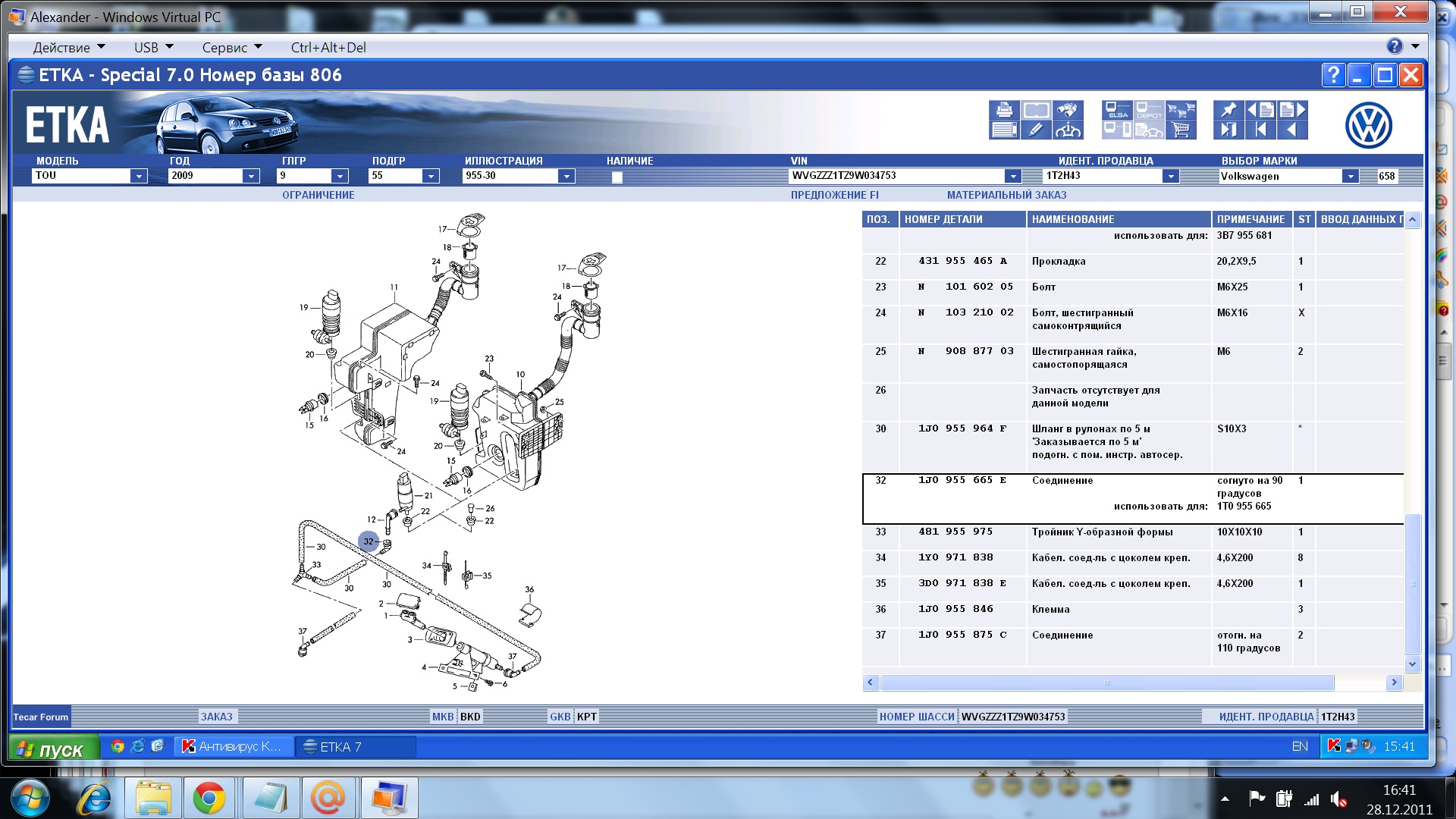Click scroll up arrow of parts table
The height and width of the screenshot is (819, 1456).
(1412, 219)
